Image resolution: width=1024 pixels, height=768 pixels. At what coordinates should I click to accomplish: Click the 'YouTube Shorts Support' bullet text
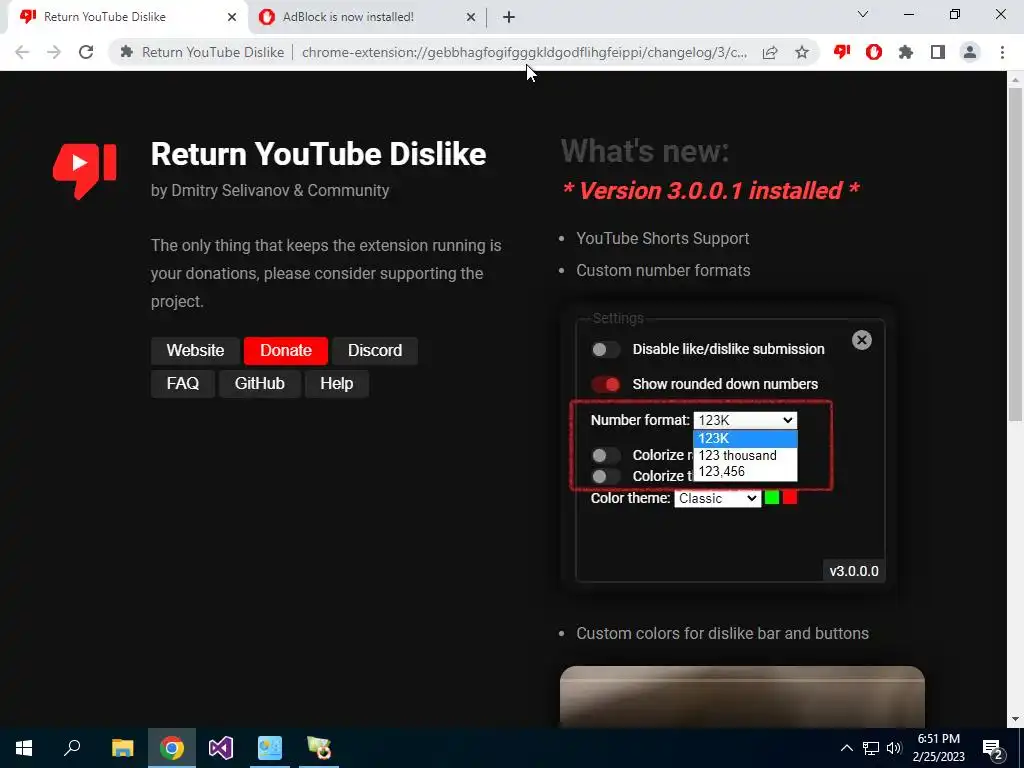pyautogui.click(x=662, y=238)
